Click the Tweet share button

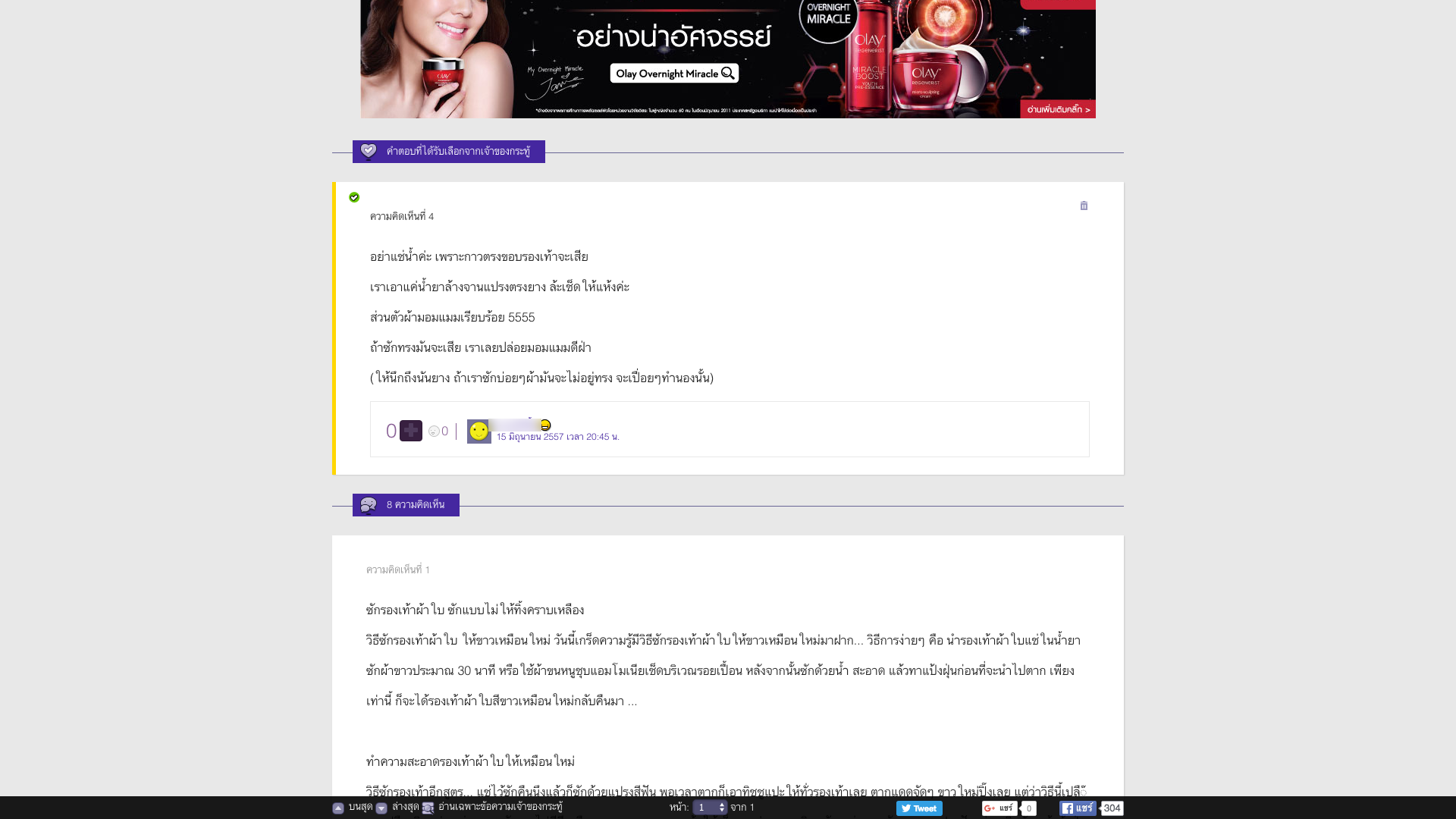click(x=919, y=808)
